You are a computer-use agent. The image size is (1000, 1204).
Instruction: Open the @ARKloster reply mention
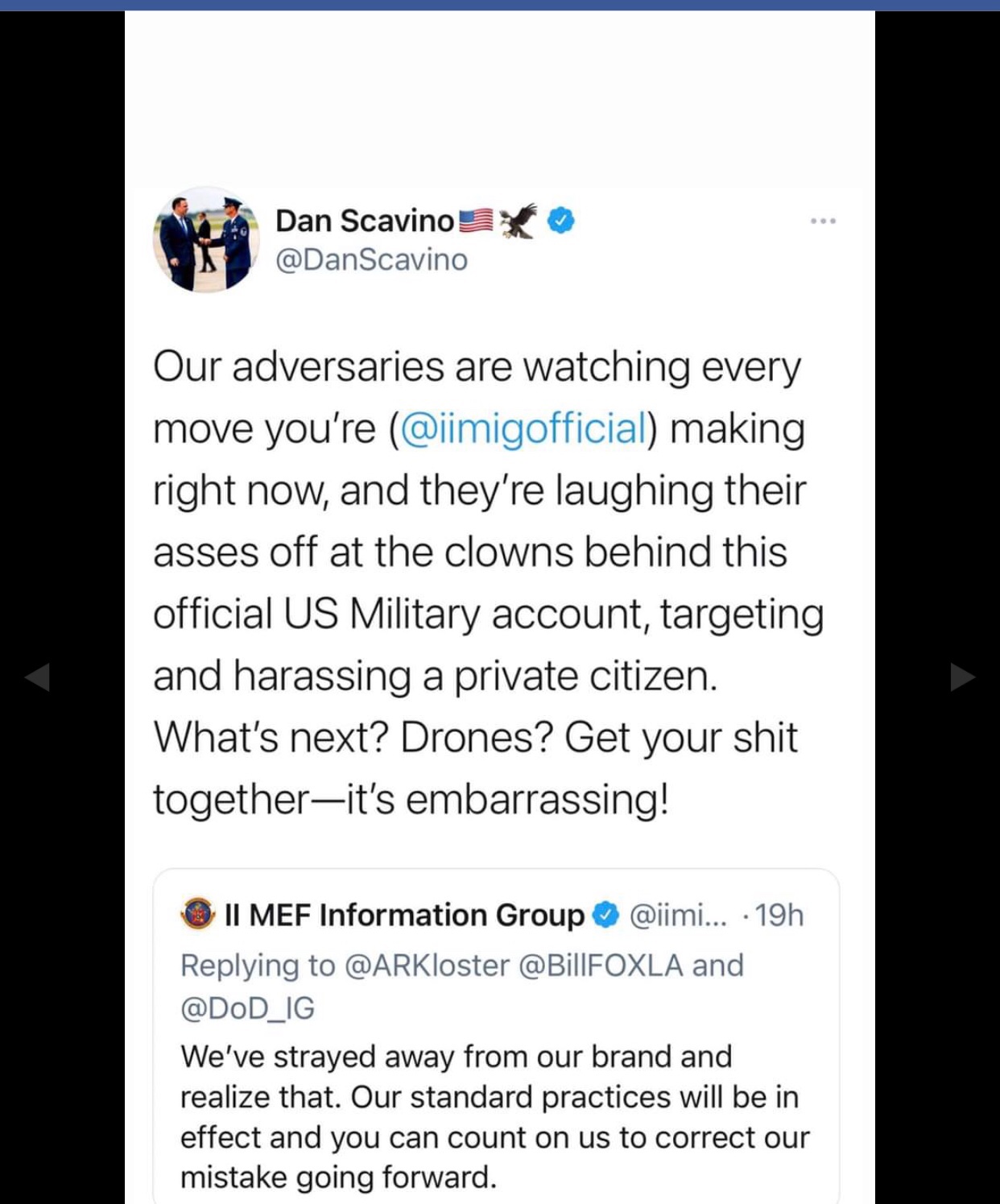[427, 965]
